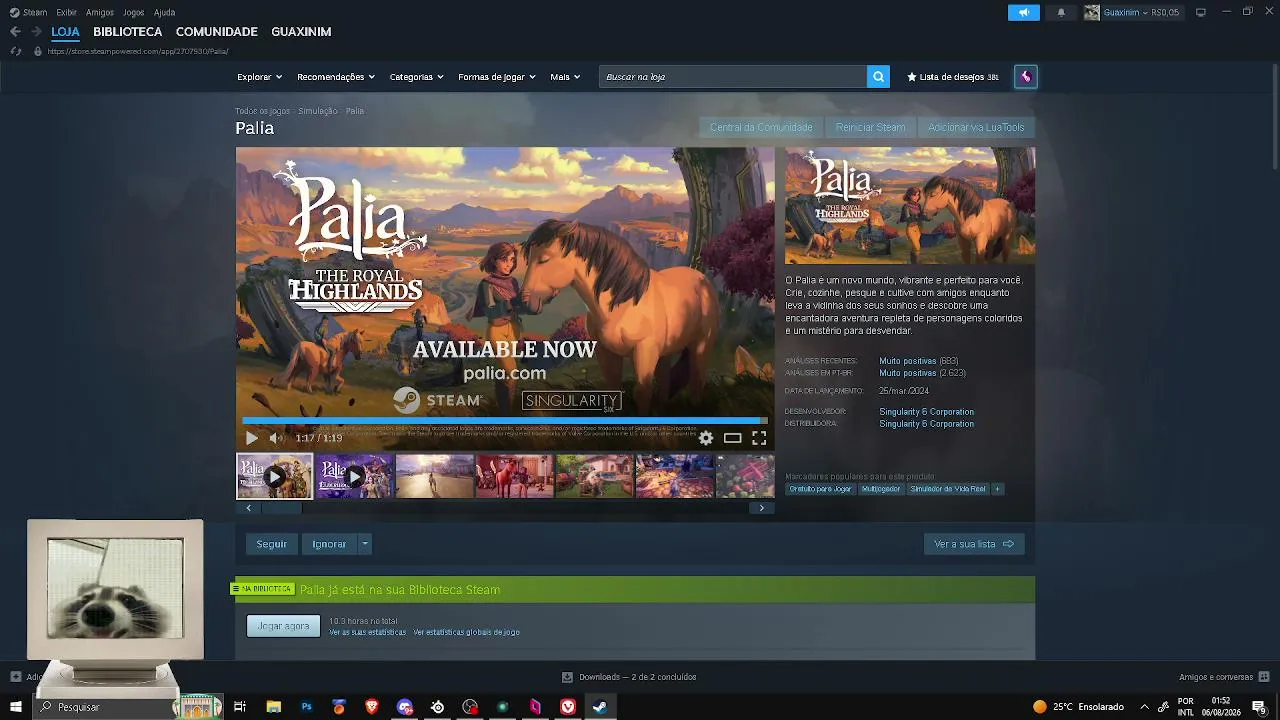1280x720 pixels.
Task: Switch to the COMUNIDADE tab
Action: coord(216,32)
